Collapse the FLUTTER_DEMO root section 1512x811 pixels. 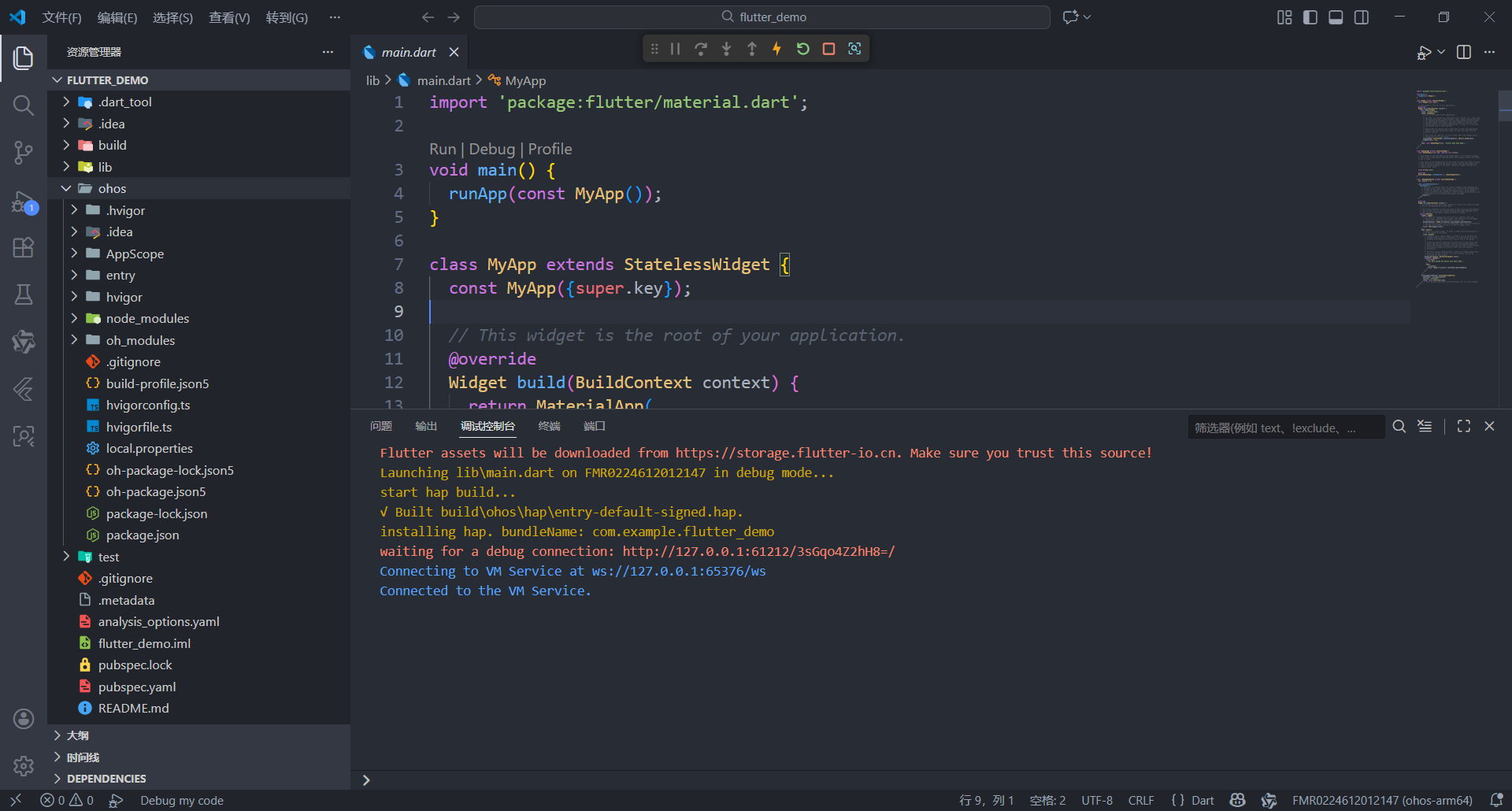[198, 80]
